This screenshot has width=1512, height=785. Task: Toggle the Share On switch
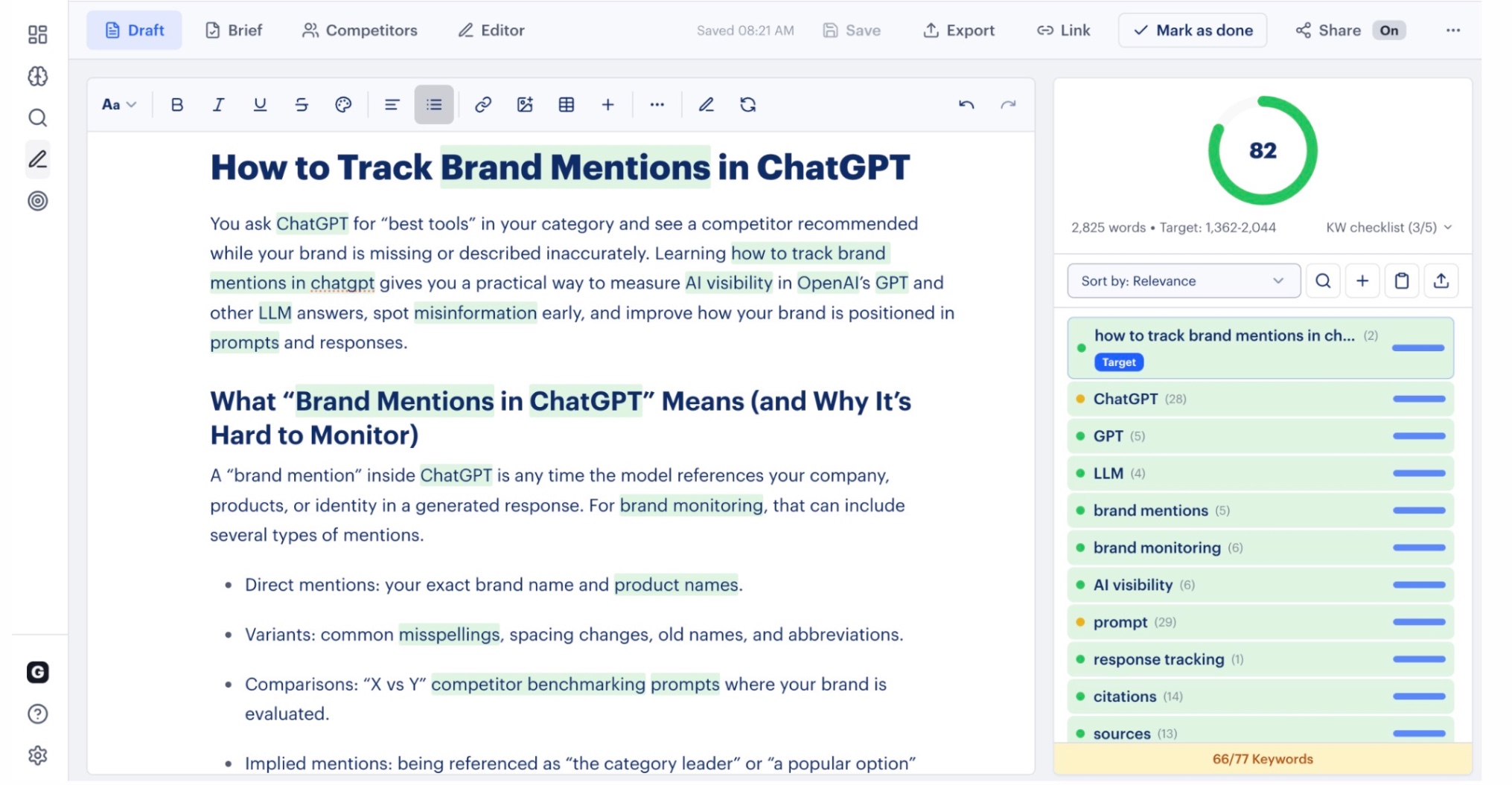(1389, 31)
